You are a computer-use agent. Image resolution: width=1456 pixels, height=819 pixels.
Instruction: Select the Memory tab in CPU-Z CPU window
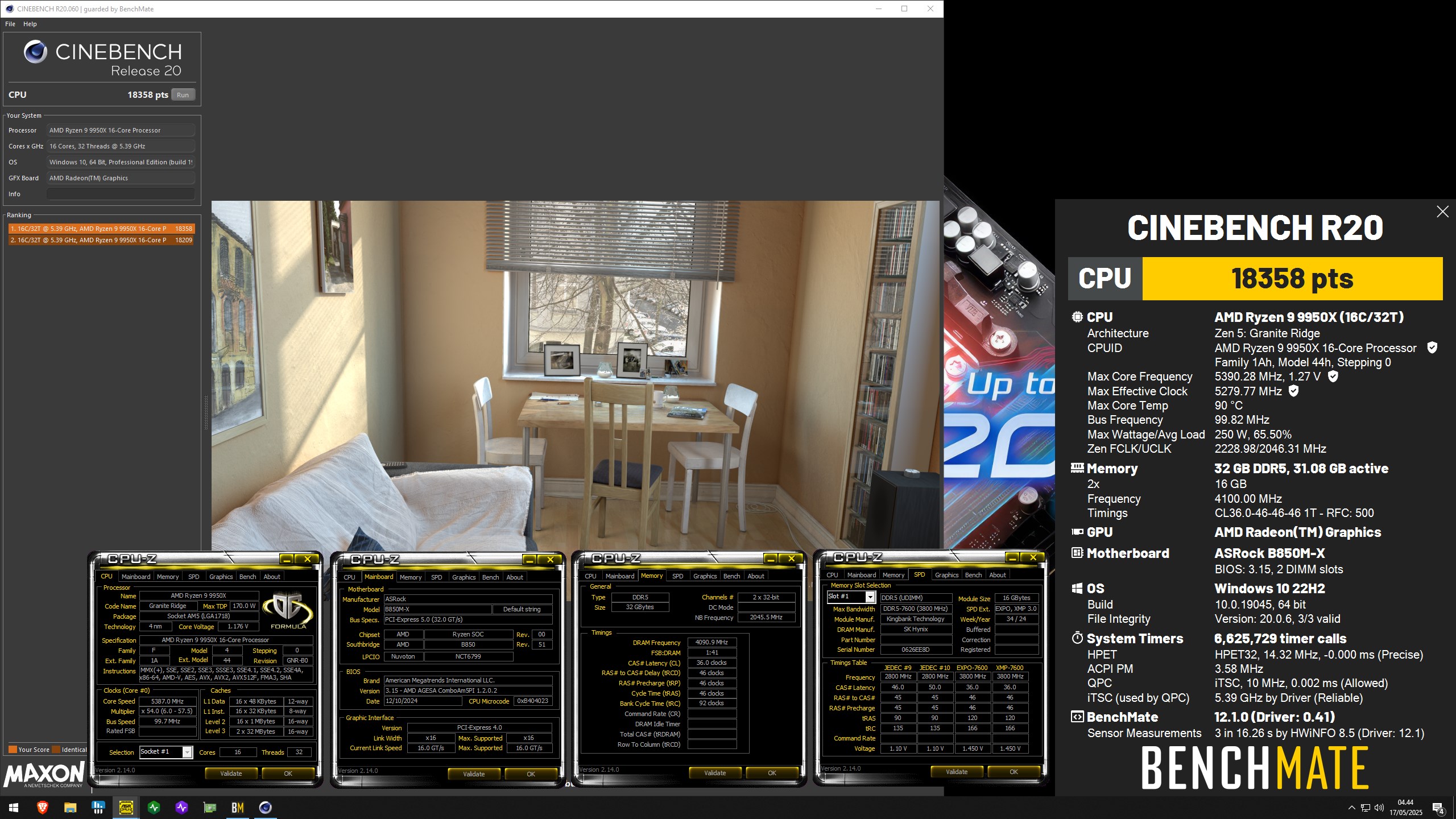[x=168, y=577]
